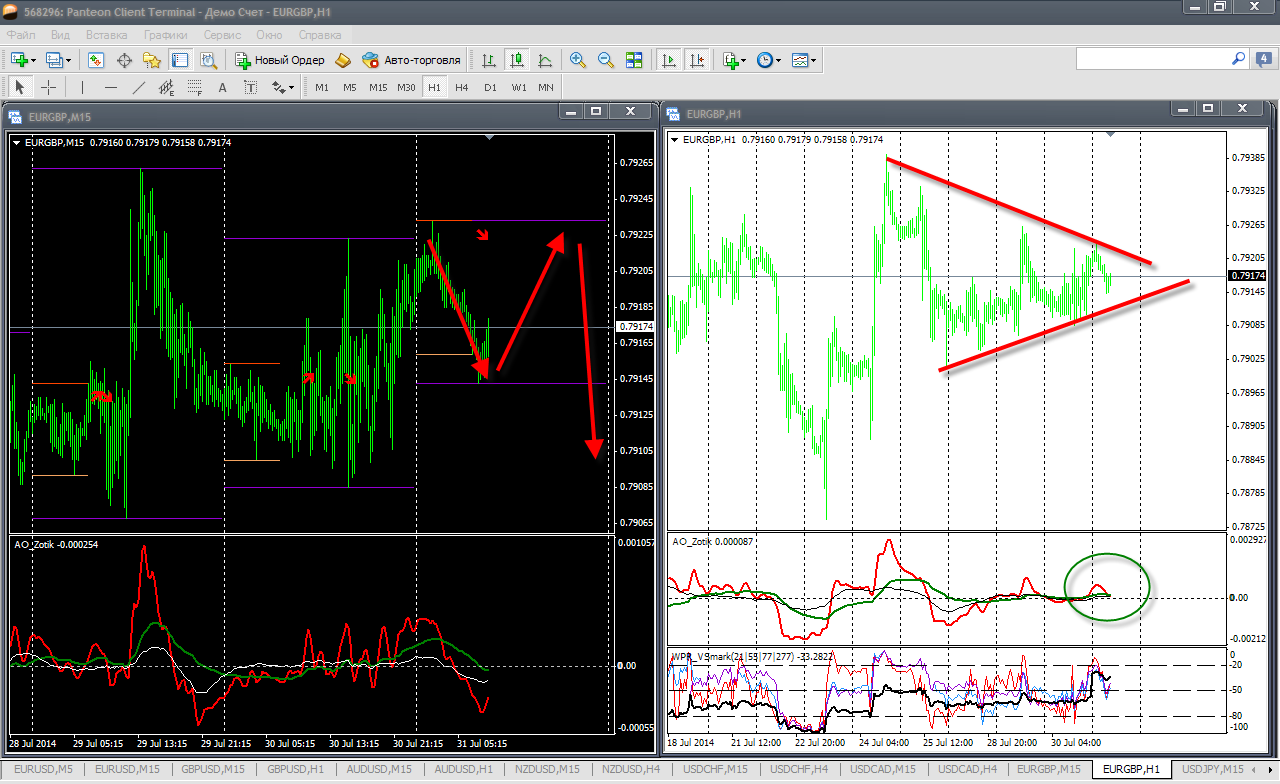The image size is (1280, 784).
Task: Open the Графики menu
Action: [x=165, y=34]
